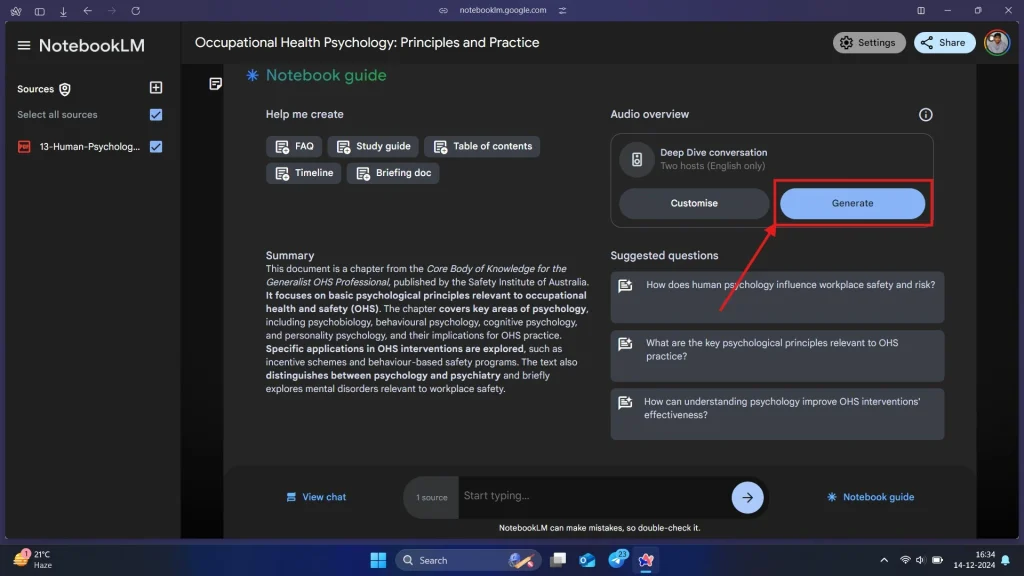Click the notebook title text
This screenshot has height=576, width=1024.
(367, 42)
